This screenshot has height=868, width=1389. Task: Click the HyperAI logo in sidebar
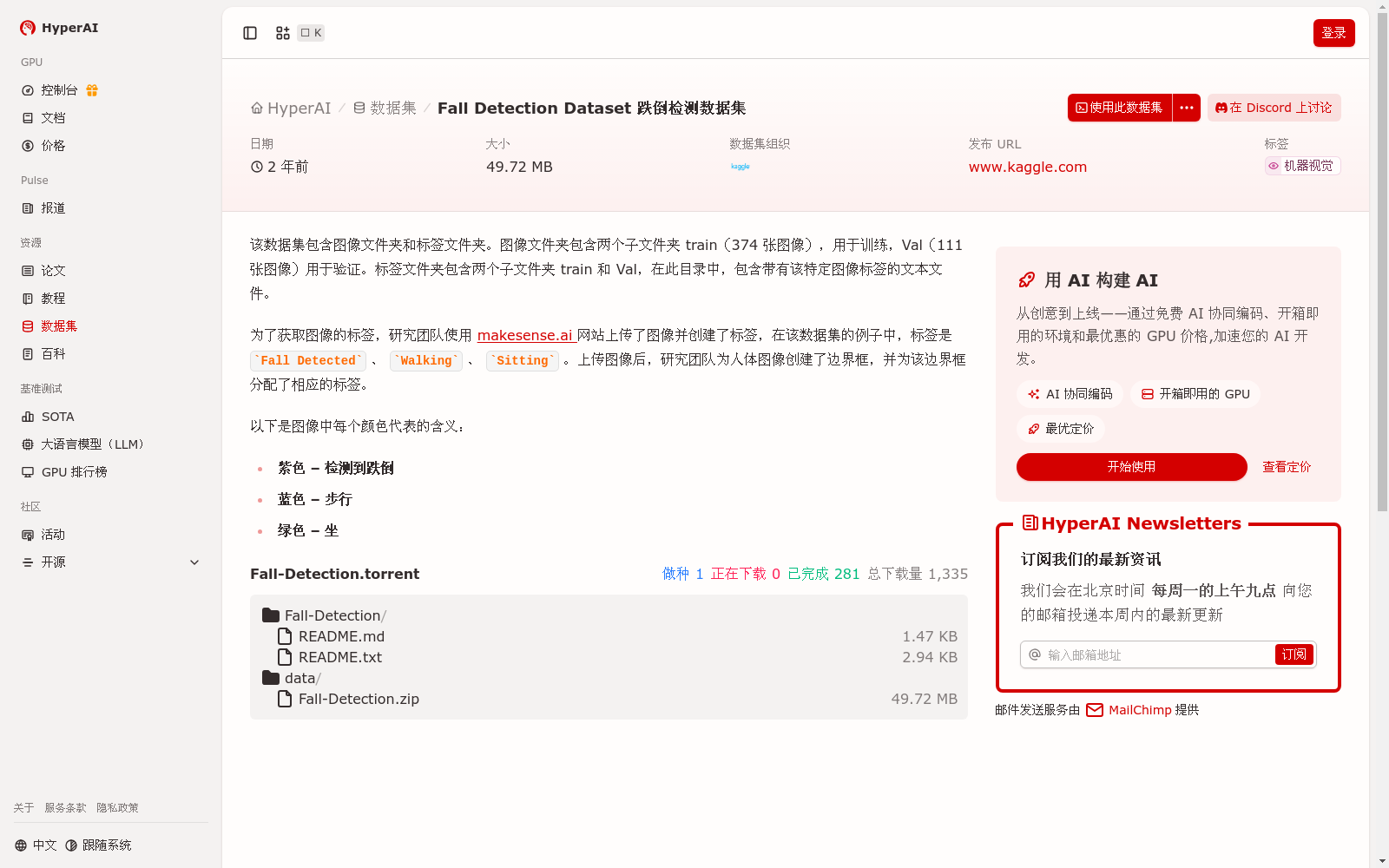click(x=59, y=28)
